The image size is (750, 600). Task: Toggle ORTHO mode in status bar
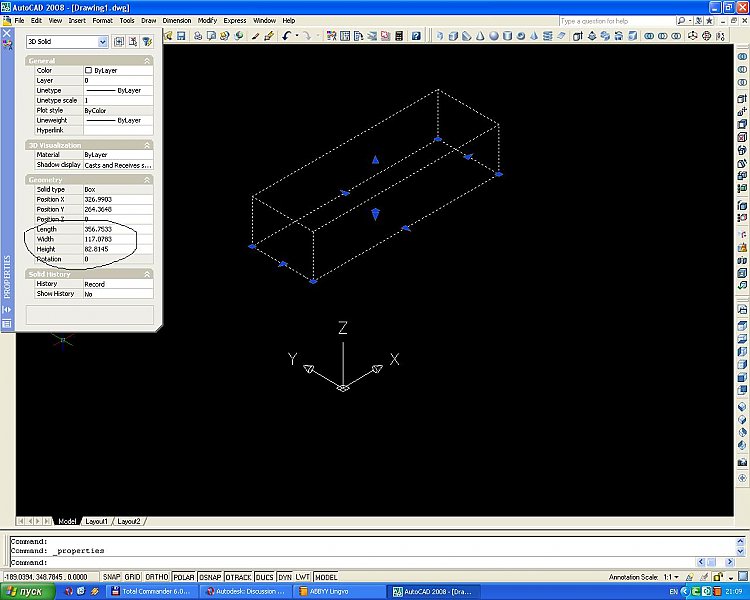pyautogui.click(x=156, y=577)
